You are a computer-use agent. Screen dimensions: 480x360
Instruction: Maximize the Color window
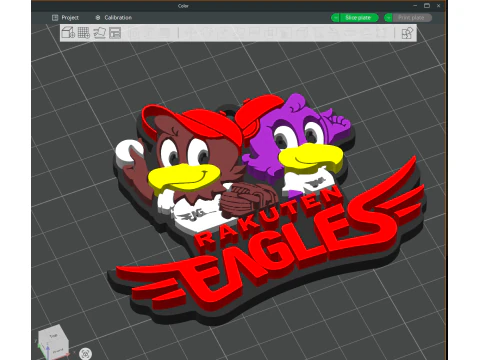pos(427,6)
